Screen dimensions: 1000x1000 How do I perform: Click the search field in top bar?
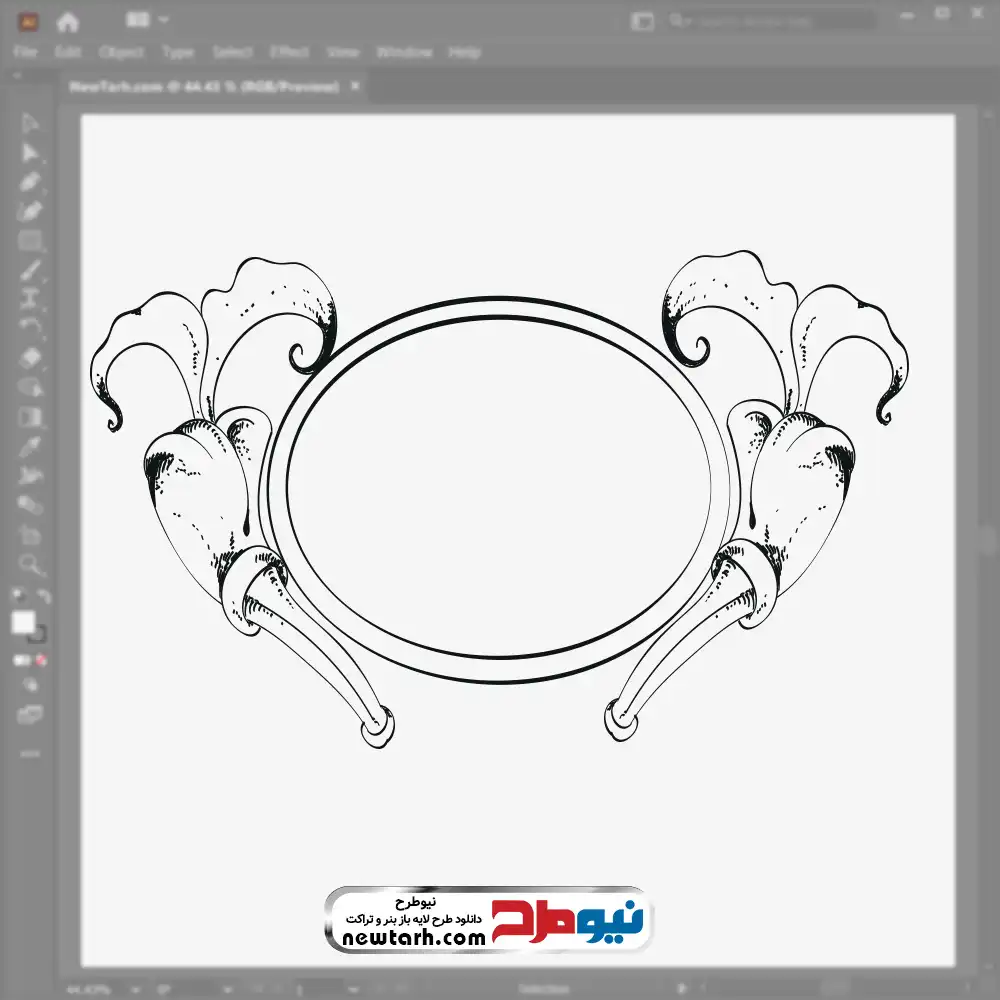770,20
